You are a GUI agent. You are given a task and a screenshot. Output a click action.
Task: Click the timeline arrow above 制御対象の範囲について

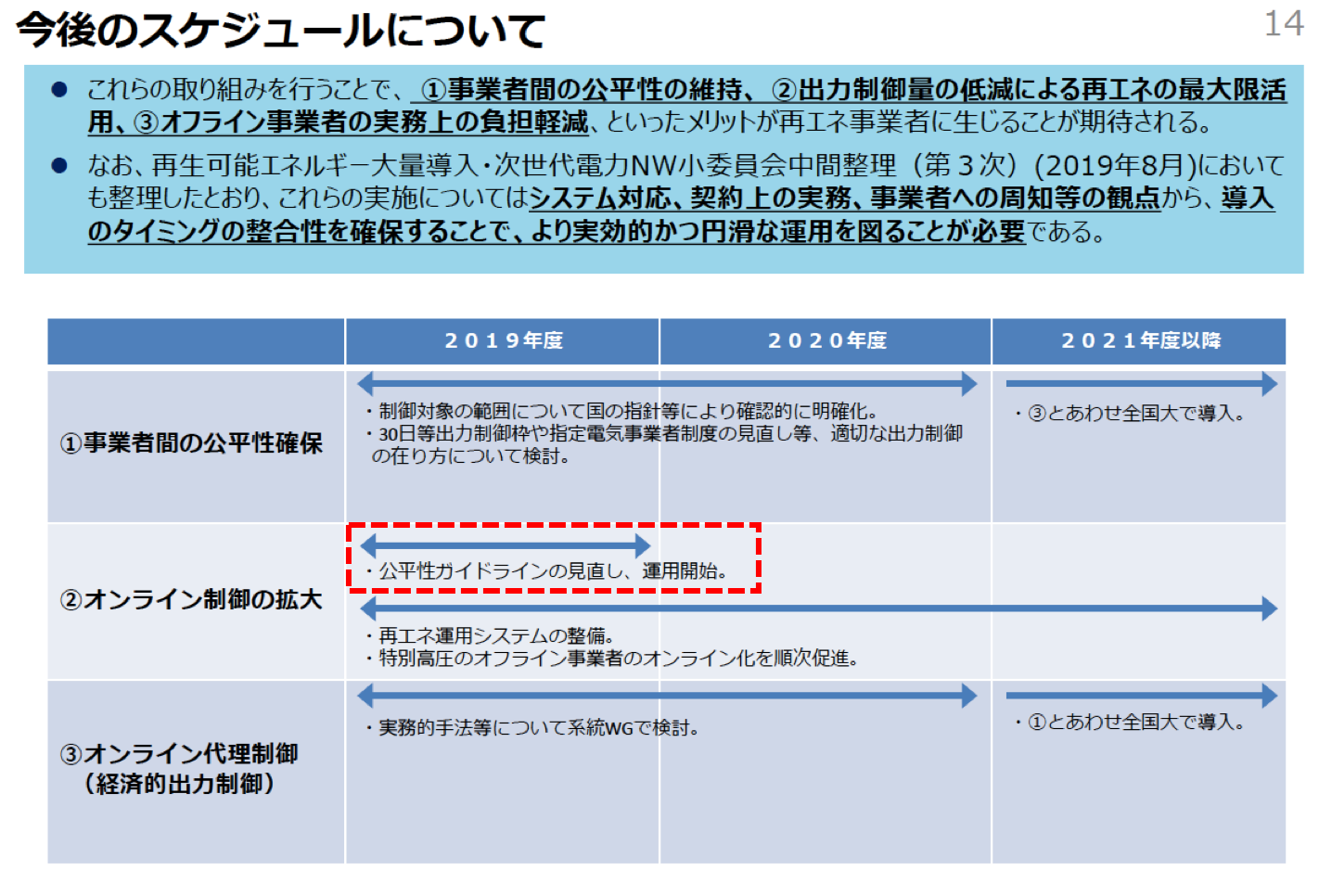click(667, 383)
